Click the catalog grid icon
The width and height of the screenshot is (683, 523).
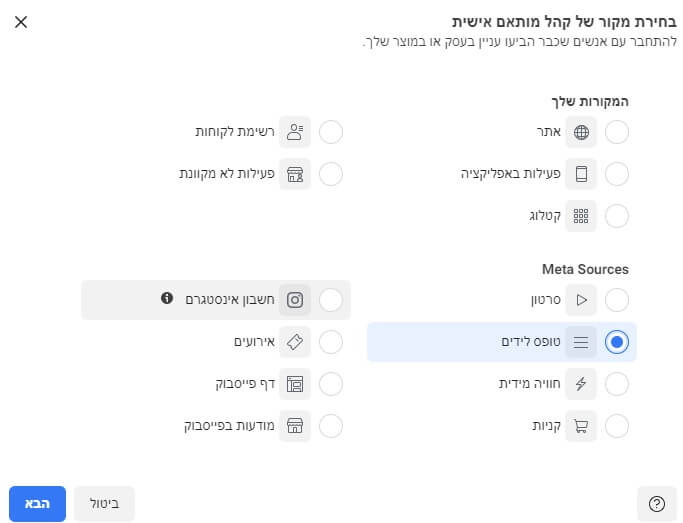click(x=581, y=216)
